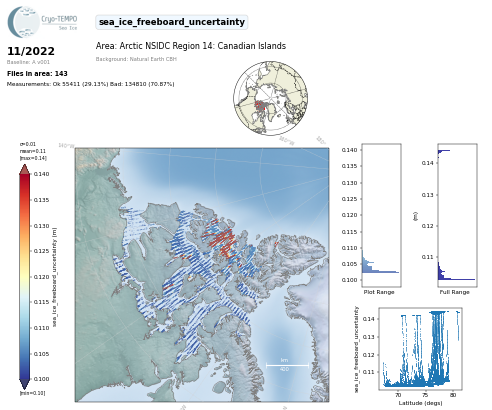Click the km 400 scale bar on map
This screenshot has height=410, width=492.
point(287,365)
